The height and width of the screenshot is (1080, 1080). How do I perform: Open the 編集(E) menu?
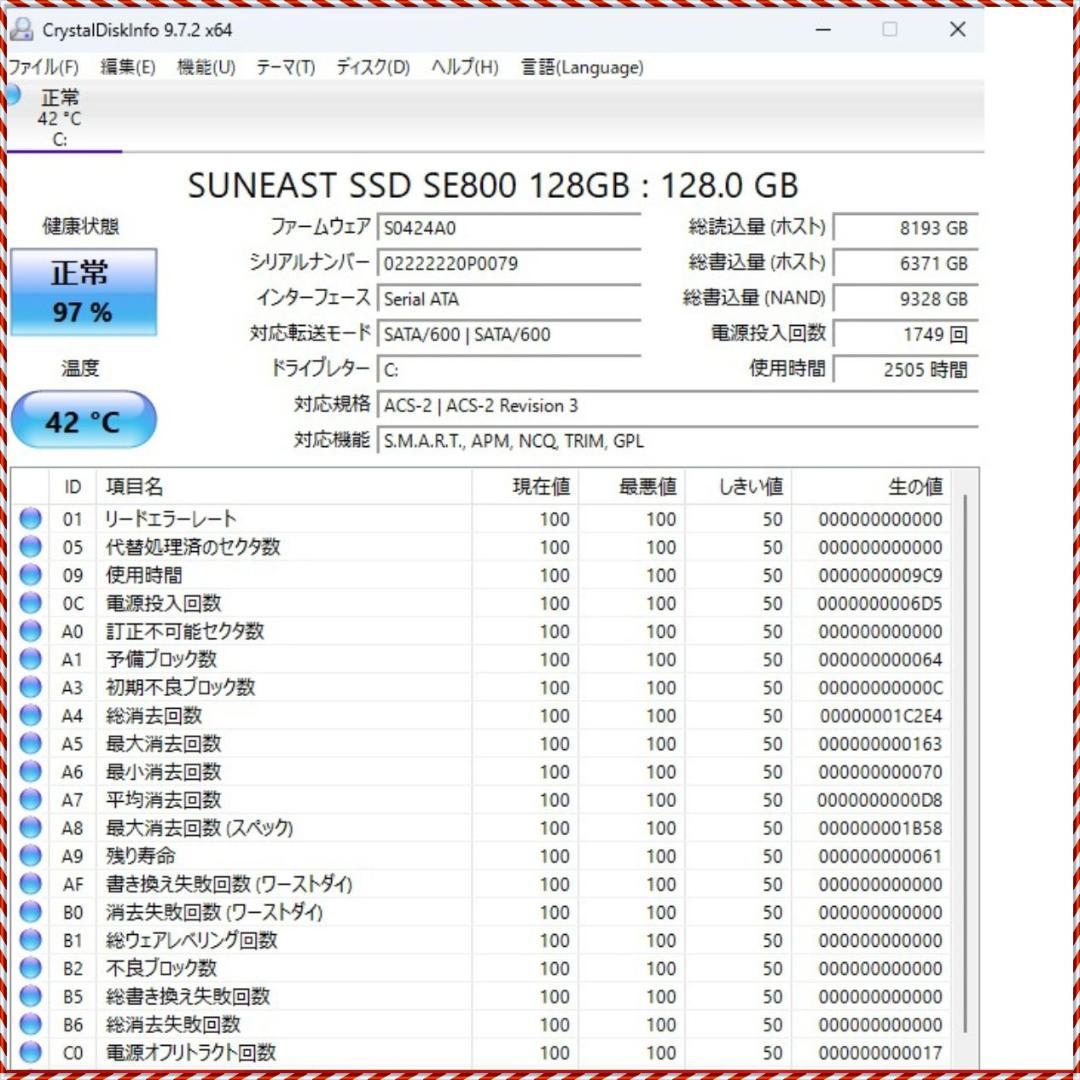coord(127,67)
